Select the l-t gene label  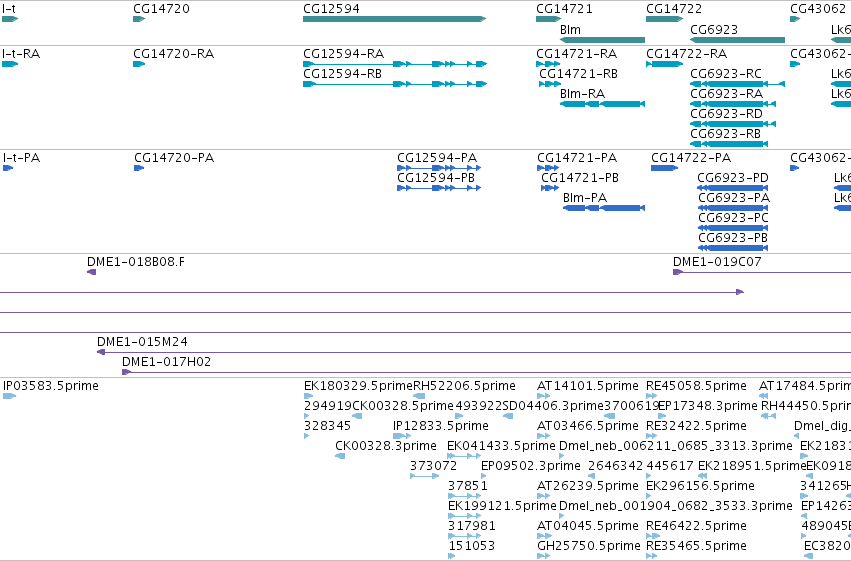tap(9, 9)
